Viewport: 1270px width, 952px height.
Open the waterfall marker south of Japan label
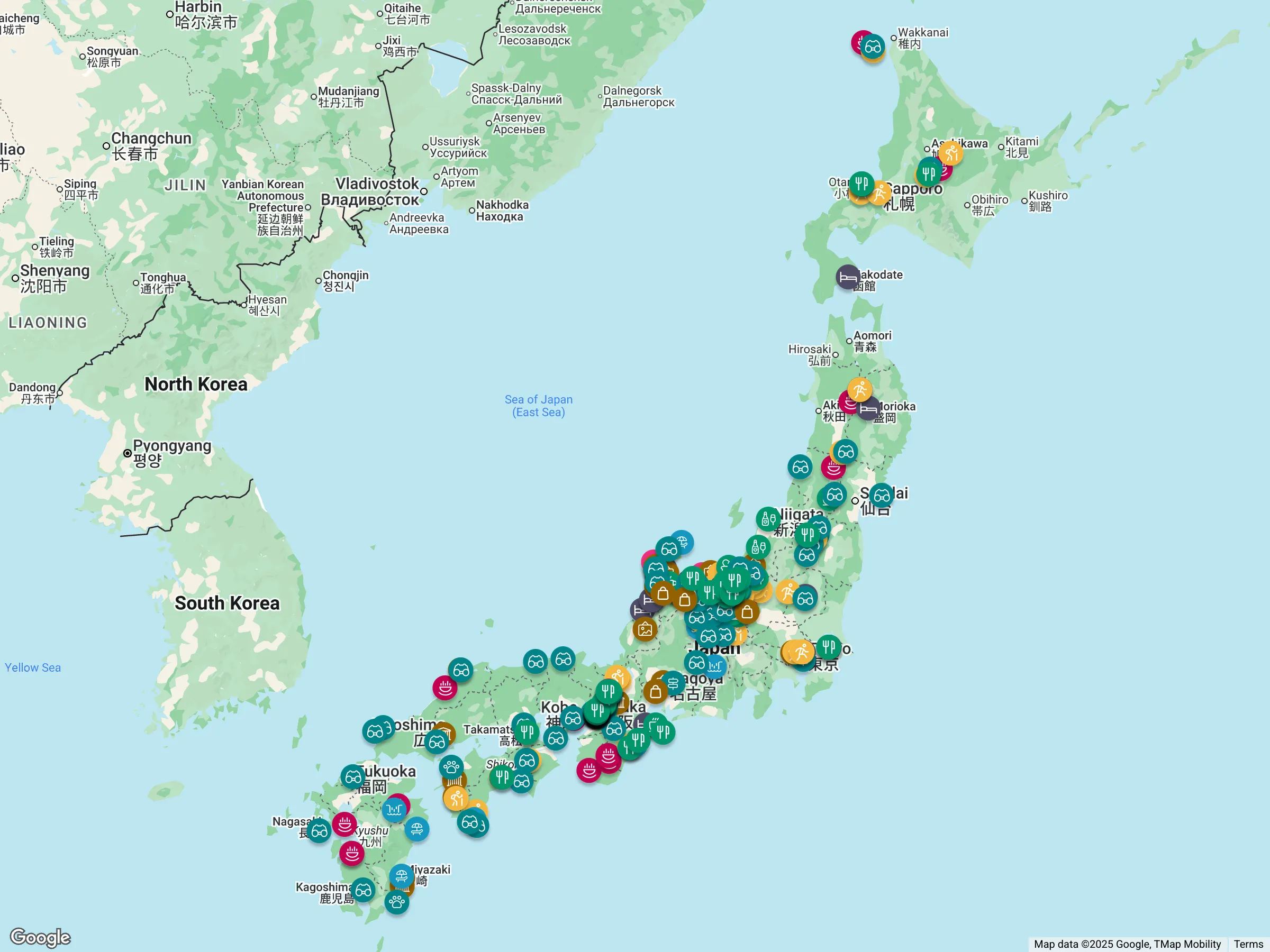[714, 666]
